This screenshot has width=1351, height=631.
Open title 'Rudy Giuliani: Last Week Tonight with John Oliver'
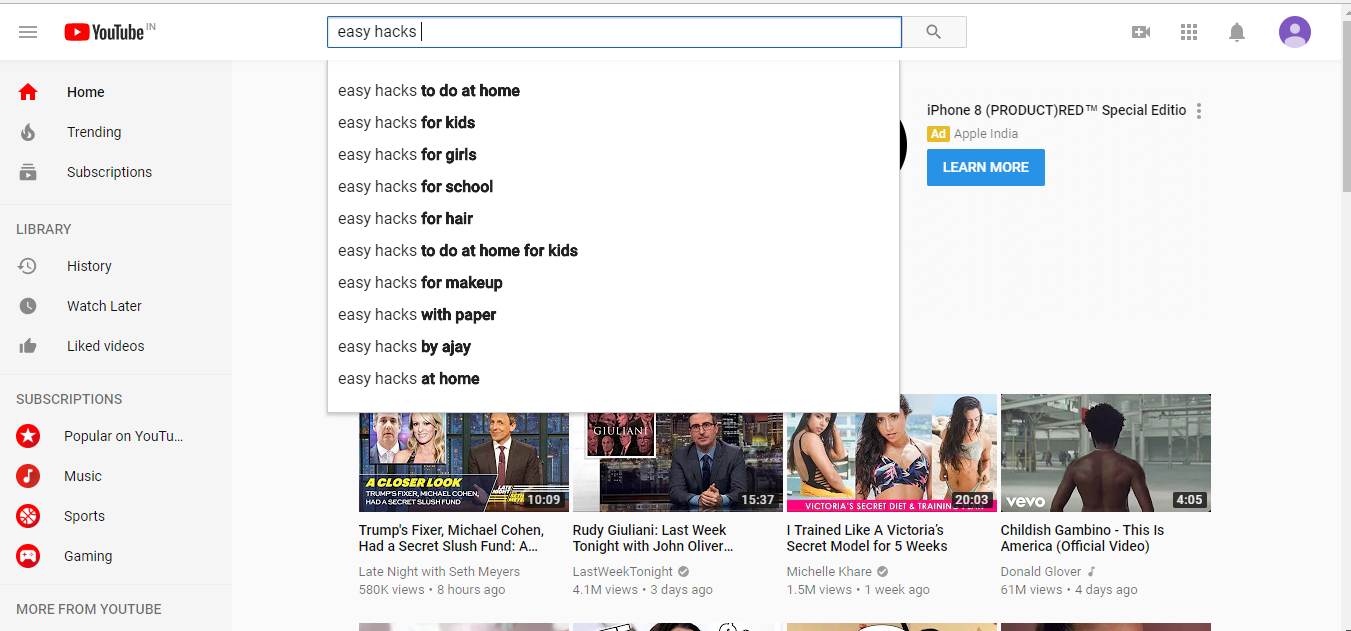(653, 538)
